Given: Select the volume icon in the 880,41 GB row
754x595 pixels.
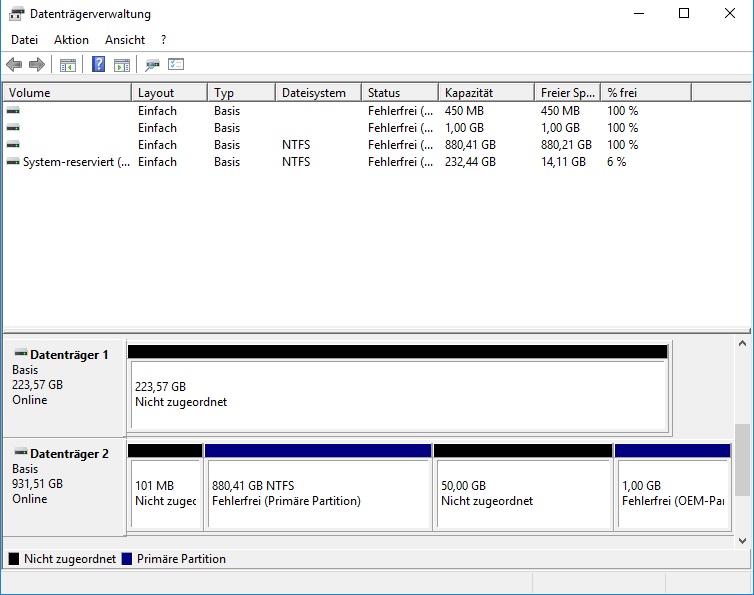Looking at the screenshot, I should pyautogui.click(x=13, y=144).
